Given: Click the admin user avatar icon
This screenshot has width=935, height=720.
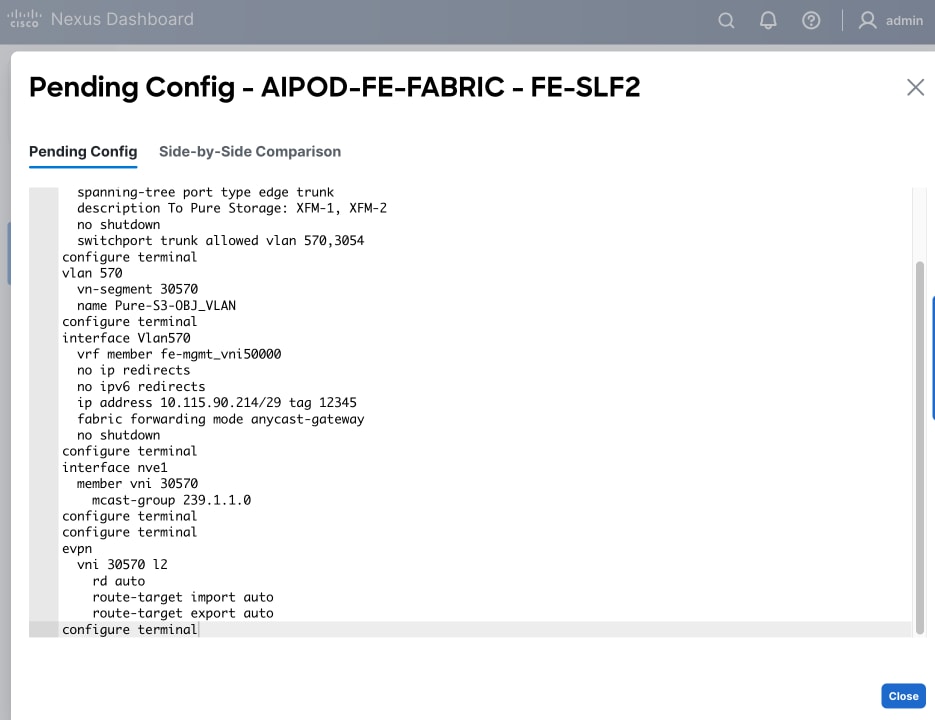Looking at the screenshot, I should coord(867,20).
